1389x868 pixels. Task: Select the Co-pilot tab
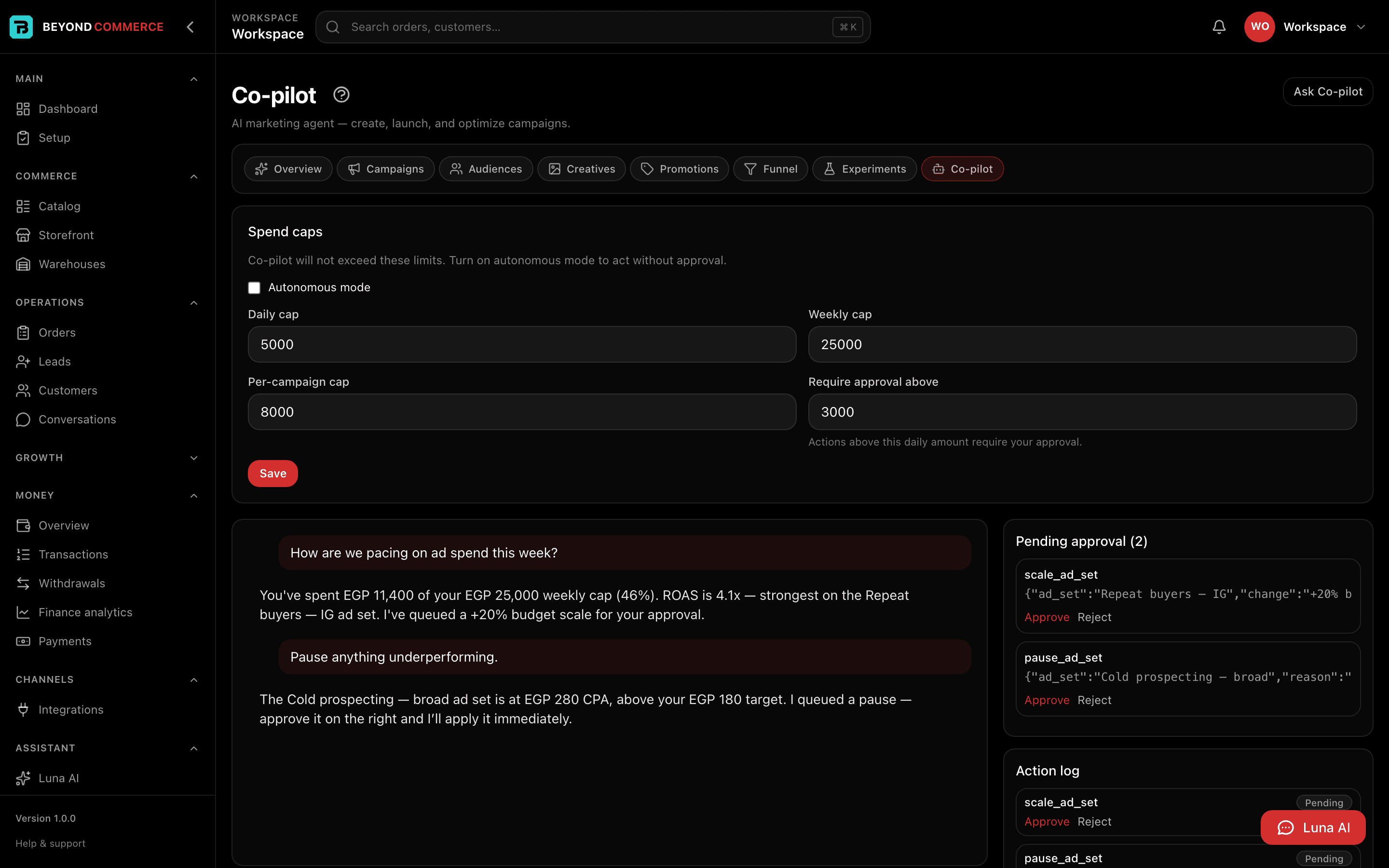963,169
